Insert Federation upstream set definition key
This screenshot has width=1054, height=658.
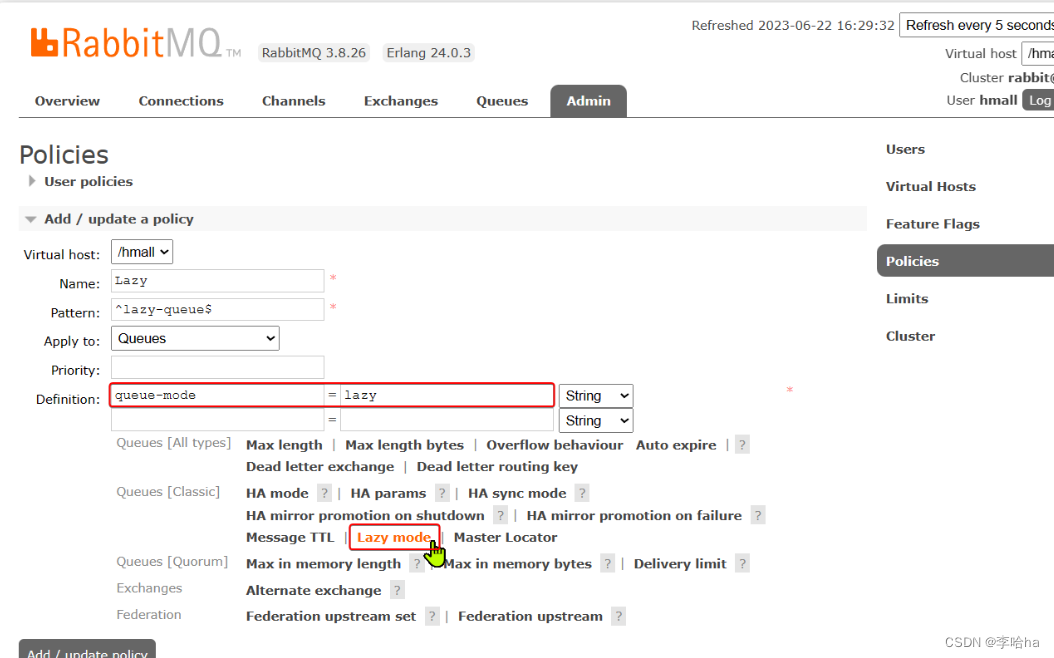point(331,616)
